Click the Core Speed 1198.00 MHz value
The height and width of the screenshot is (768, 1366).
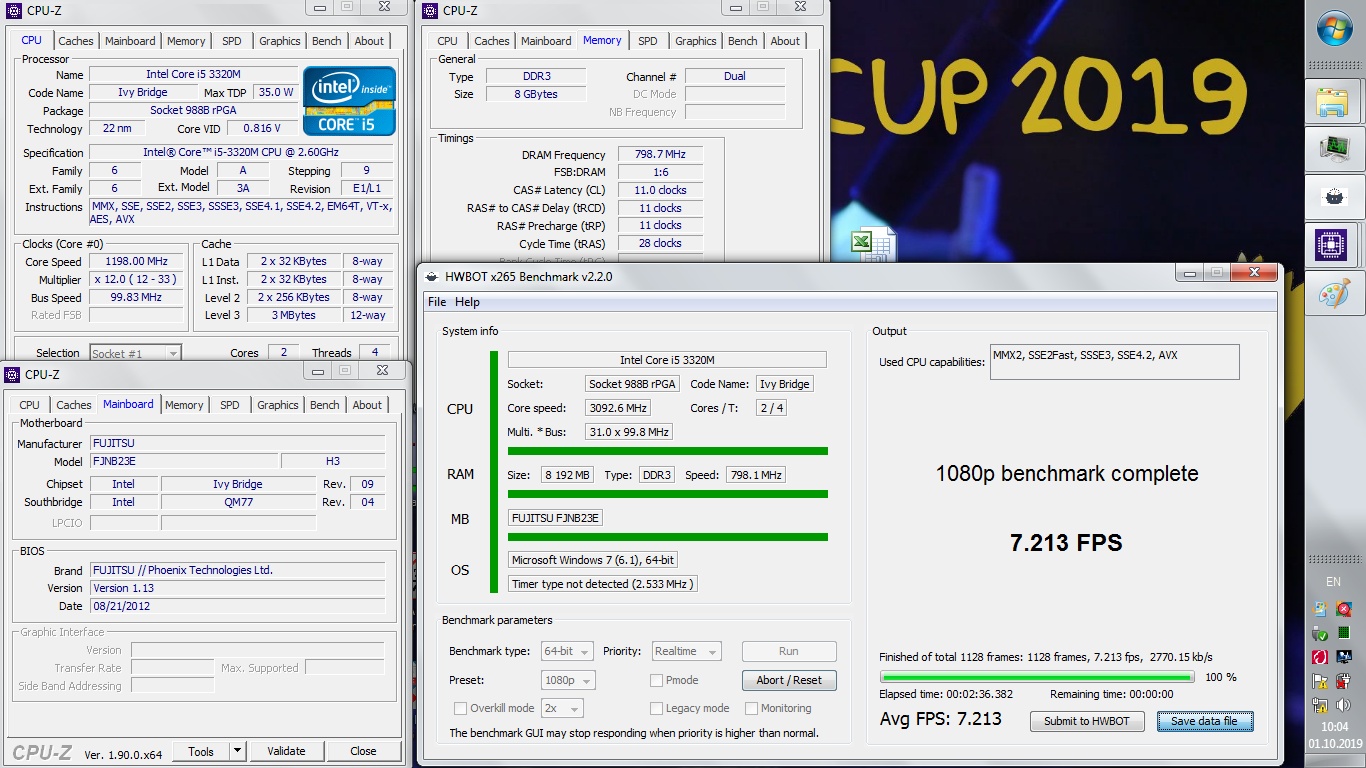click(x=136, y=262)
